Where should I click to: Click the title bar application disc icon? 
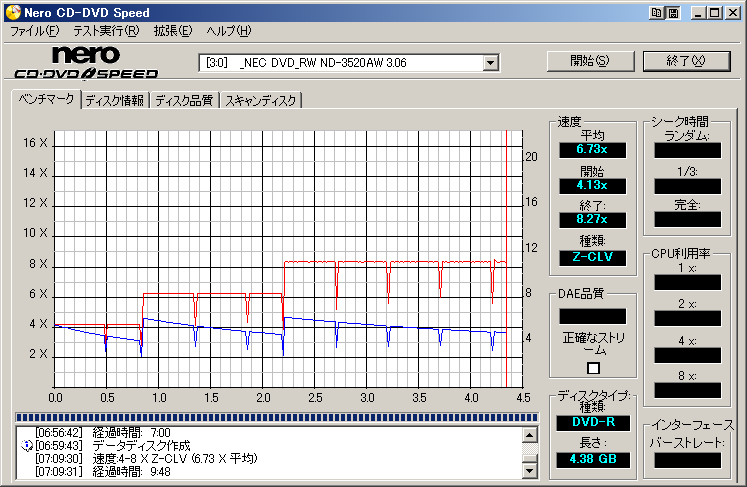[x=11, y=12]
